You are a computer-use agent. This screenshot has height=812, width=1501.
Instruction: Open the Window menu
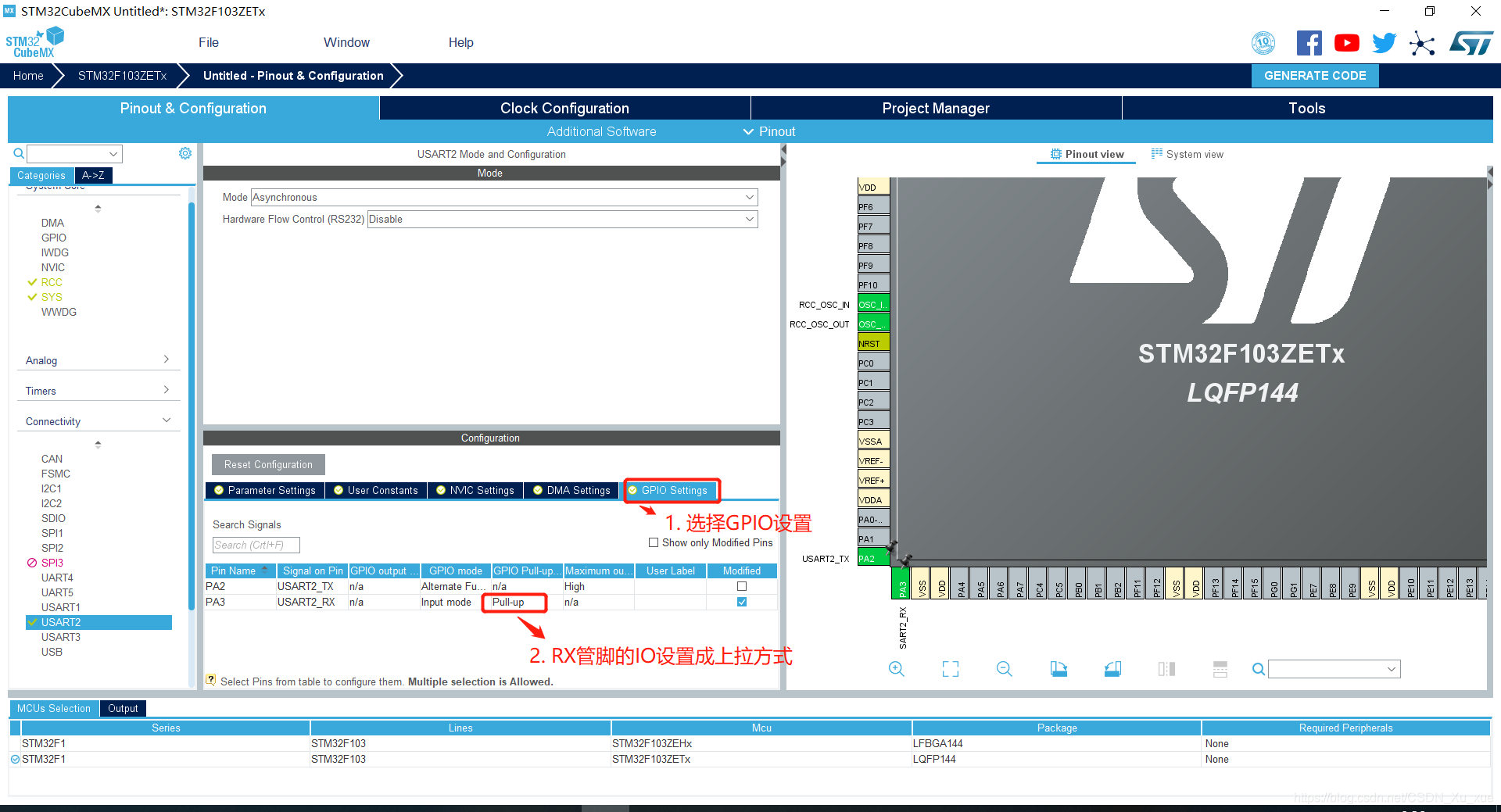click(346, 42)
